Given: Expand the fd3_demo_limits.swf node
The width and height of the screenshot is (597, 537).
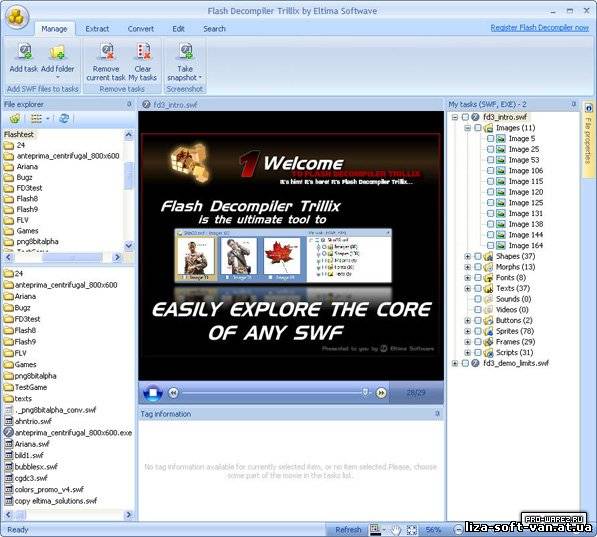Looking at the screenshot, I should (x=455, y=363).
